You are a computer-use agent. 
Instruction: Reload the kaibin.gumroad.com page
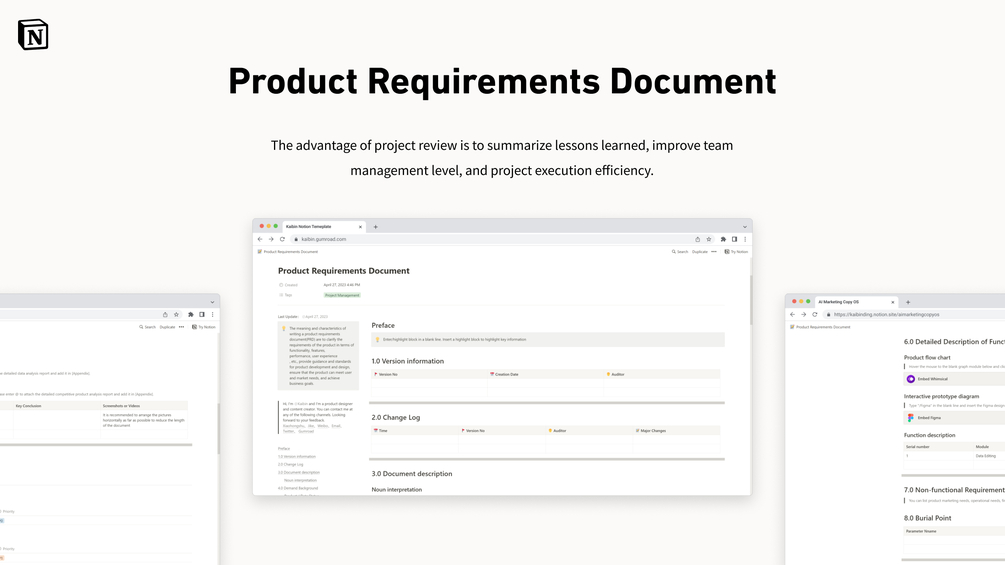[x=282, y=239]
